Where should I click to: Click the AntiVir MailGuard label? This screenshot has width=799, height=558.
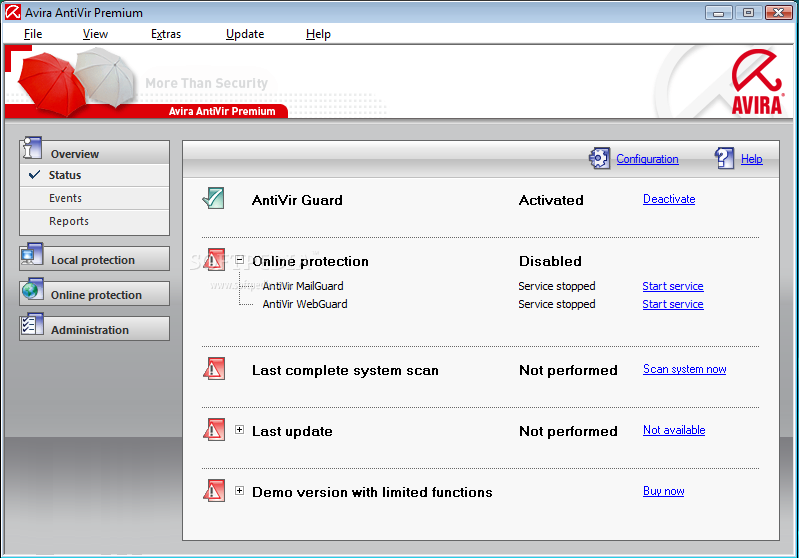(303, 286)
